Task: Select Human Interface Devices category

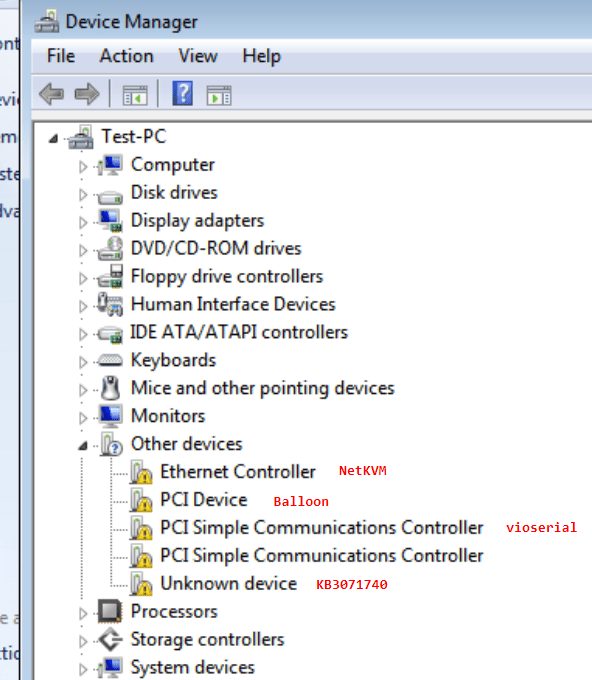Action: [233, 304]
